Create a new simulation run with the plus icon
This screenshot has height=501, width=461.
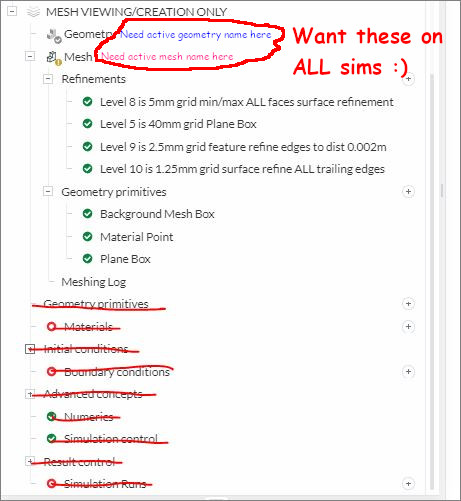tap(408, 484)
